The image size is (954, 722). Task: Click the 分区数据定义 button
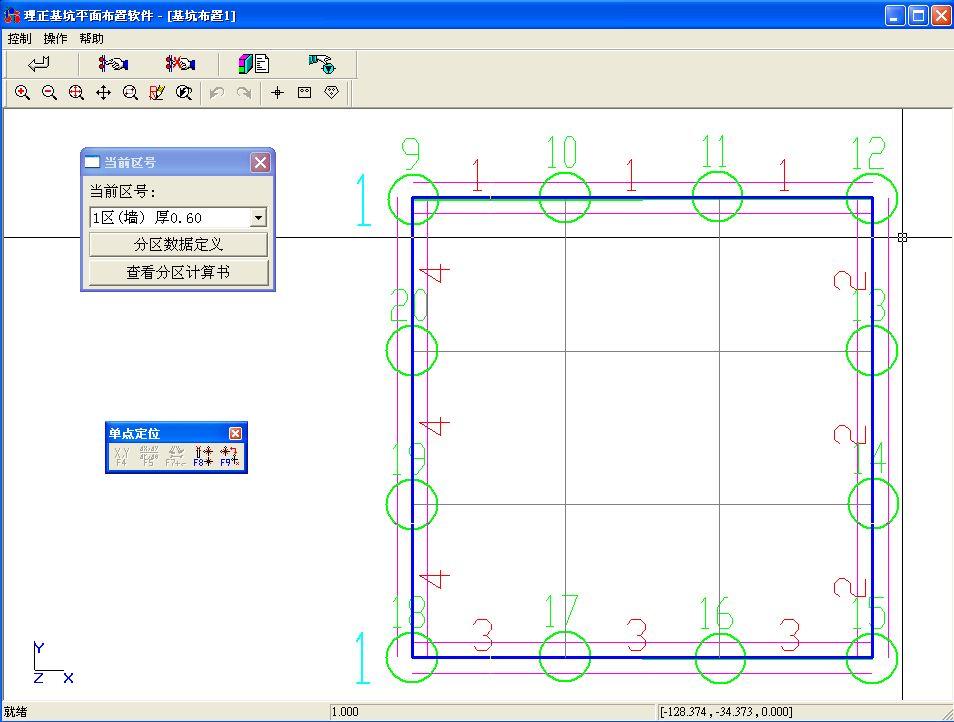point(178,245)
